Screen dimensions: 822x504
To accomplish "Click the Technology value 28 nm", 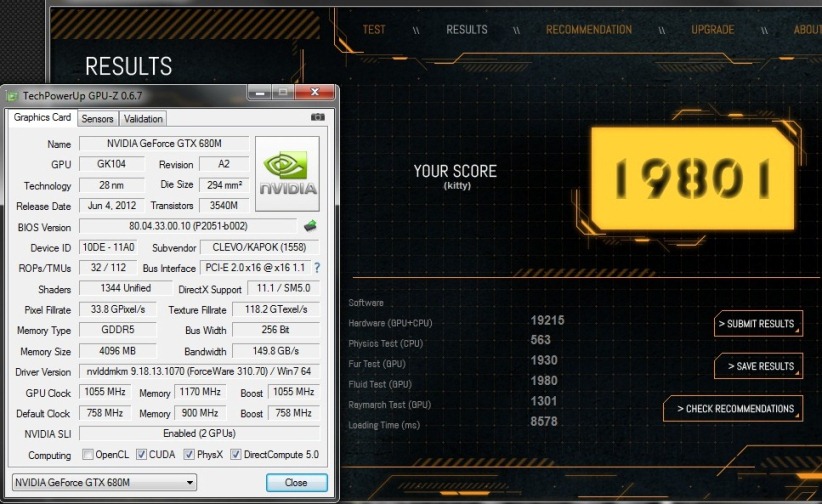I will [112, 185].
